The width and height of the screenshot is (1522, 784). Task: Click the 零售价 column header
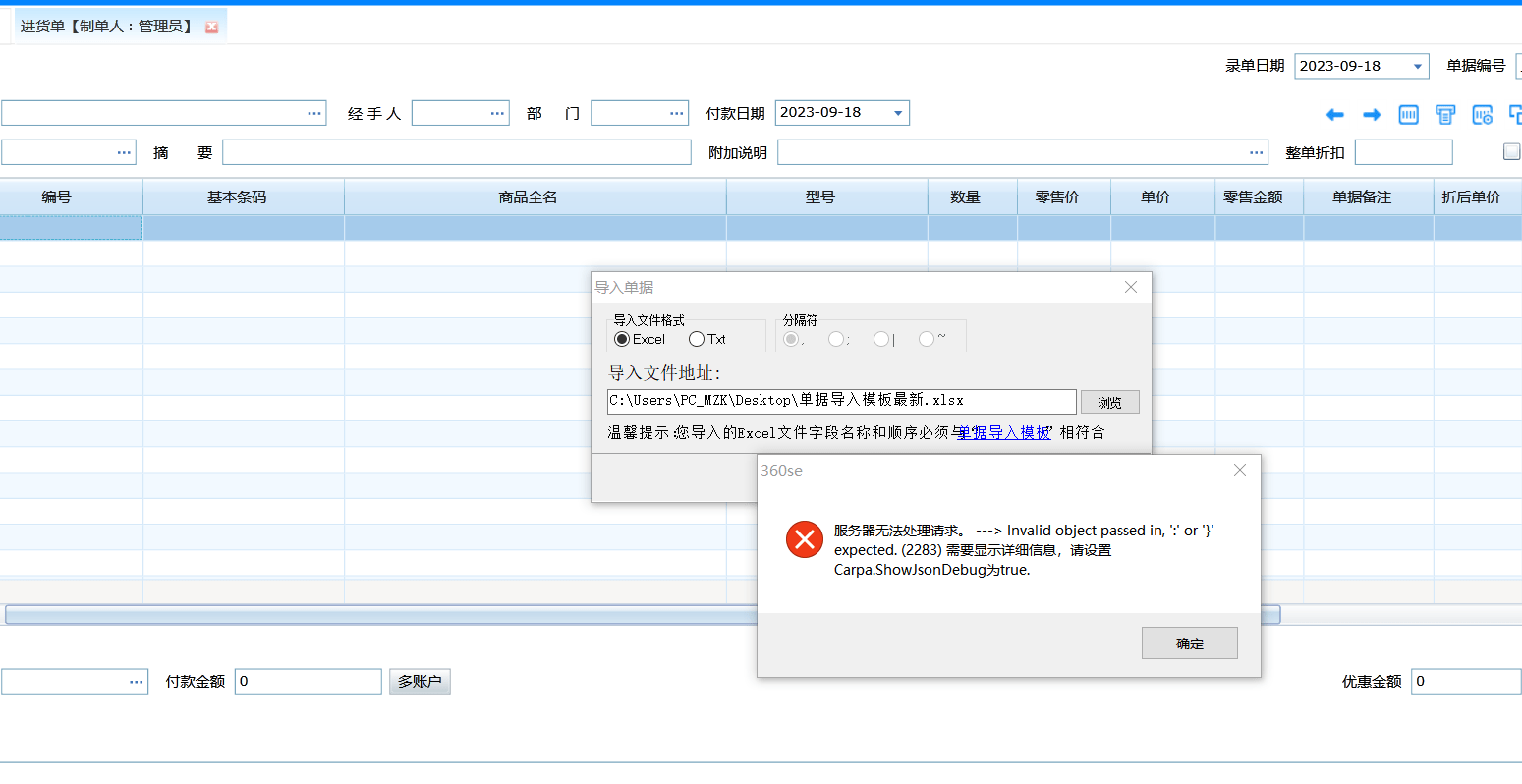pos(1064,196)
